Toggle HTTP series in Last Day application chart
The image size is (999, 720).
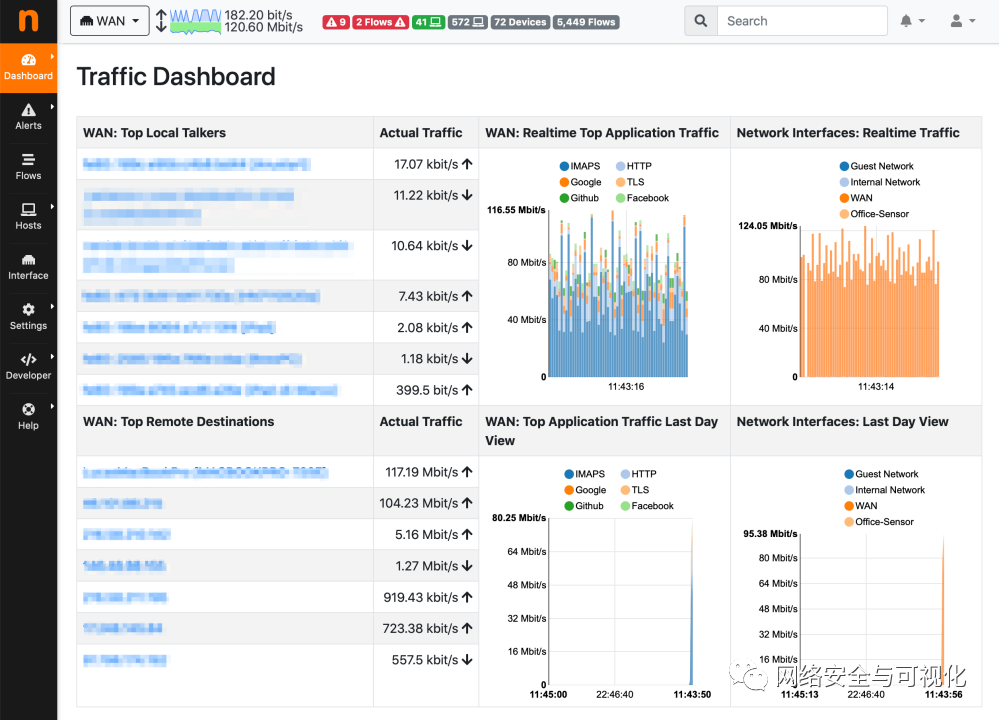point(638,474)
